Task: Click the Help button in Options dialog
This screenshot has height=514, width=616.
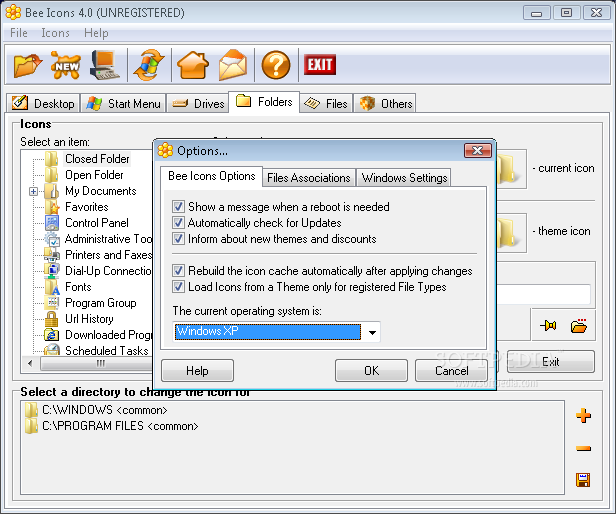Action: pos(197,371)
